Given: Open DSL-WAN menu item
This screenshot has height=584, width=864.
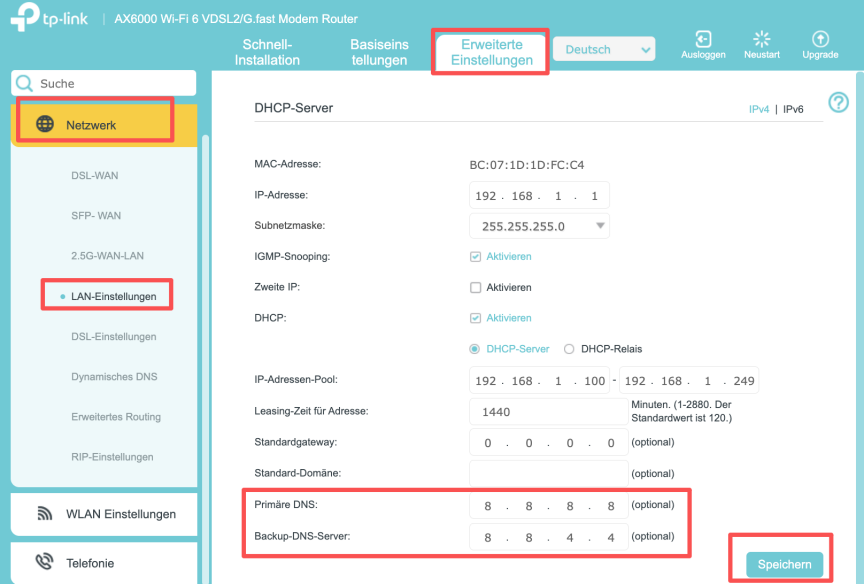Looking at the screenshot, I should [x=95, y=175].
